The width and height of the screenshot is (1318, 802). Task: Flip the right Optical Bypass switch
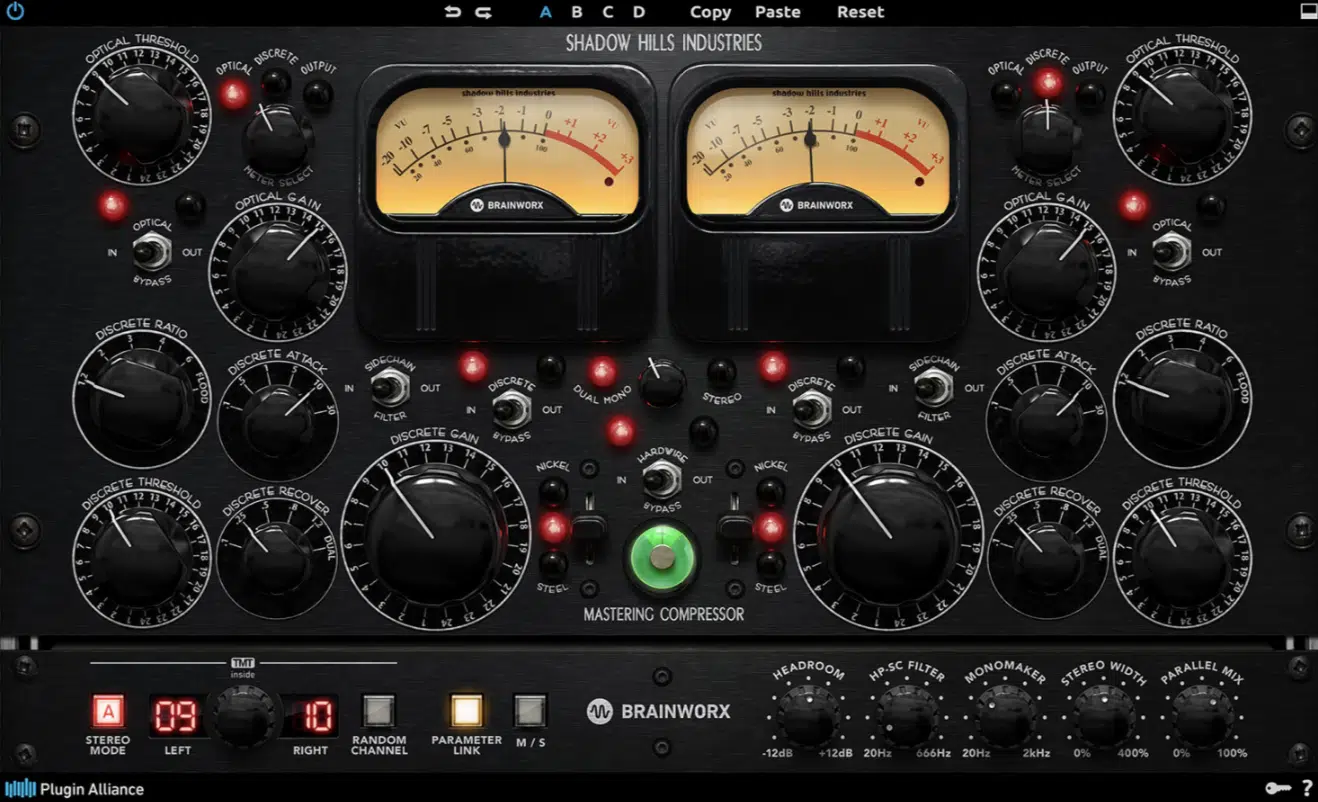pyautogui.click(x=1171, y=251)
